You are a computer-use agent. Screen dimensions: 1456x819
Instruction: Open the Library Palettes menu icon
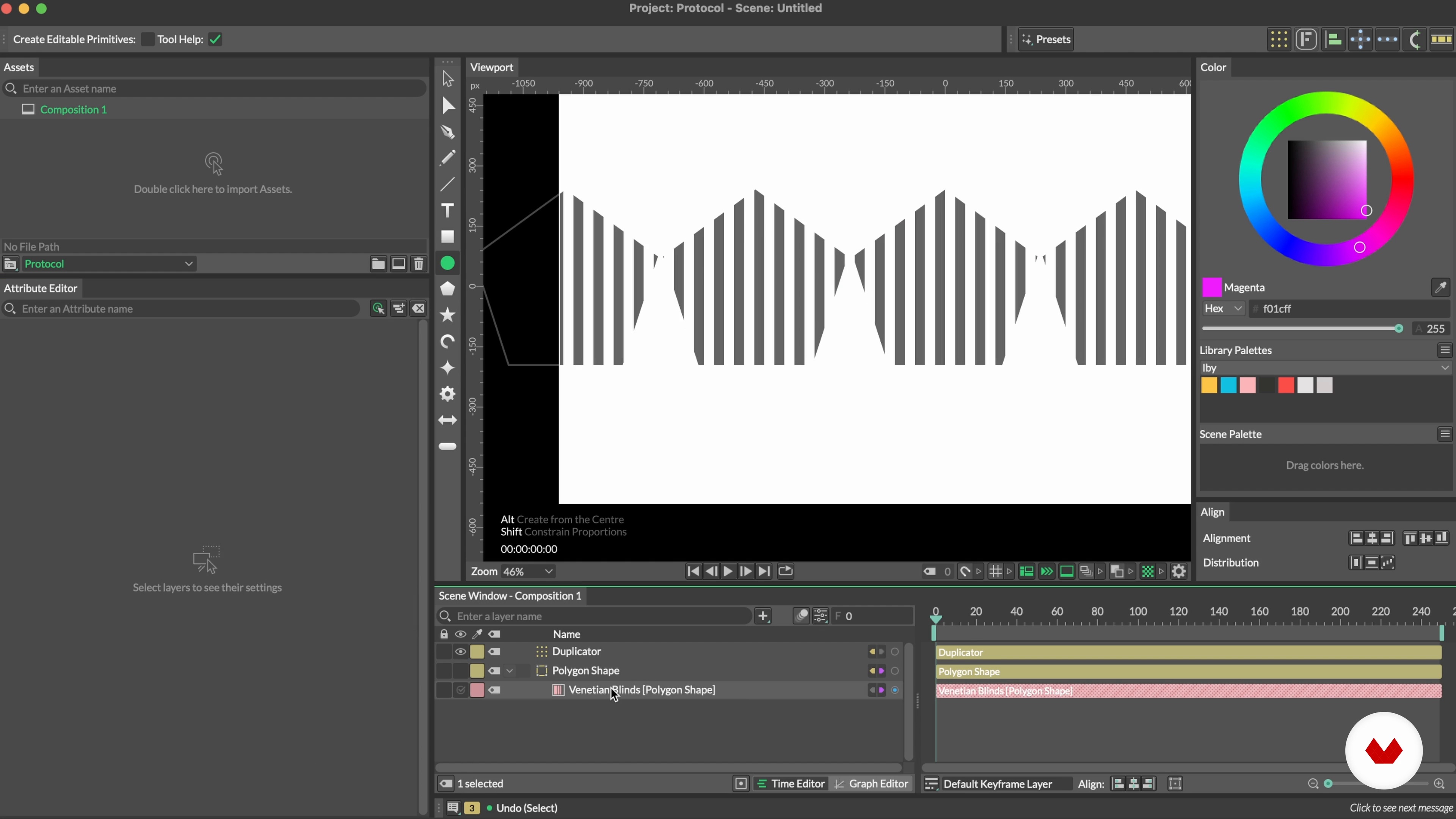(1445, 350)
